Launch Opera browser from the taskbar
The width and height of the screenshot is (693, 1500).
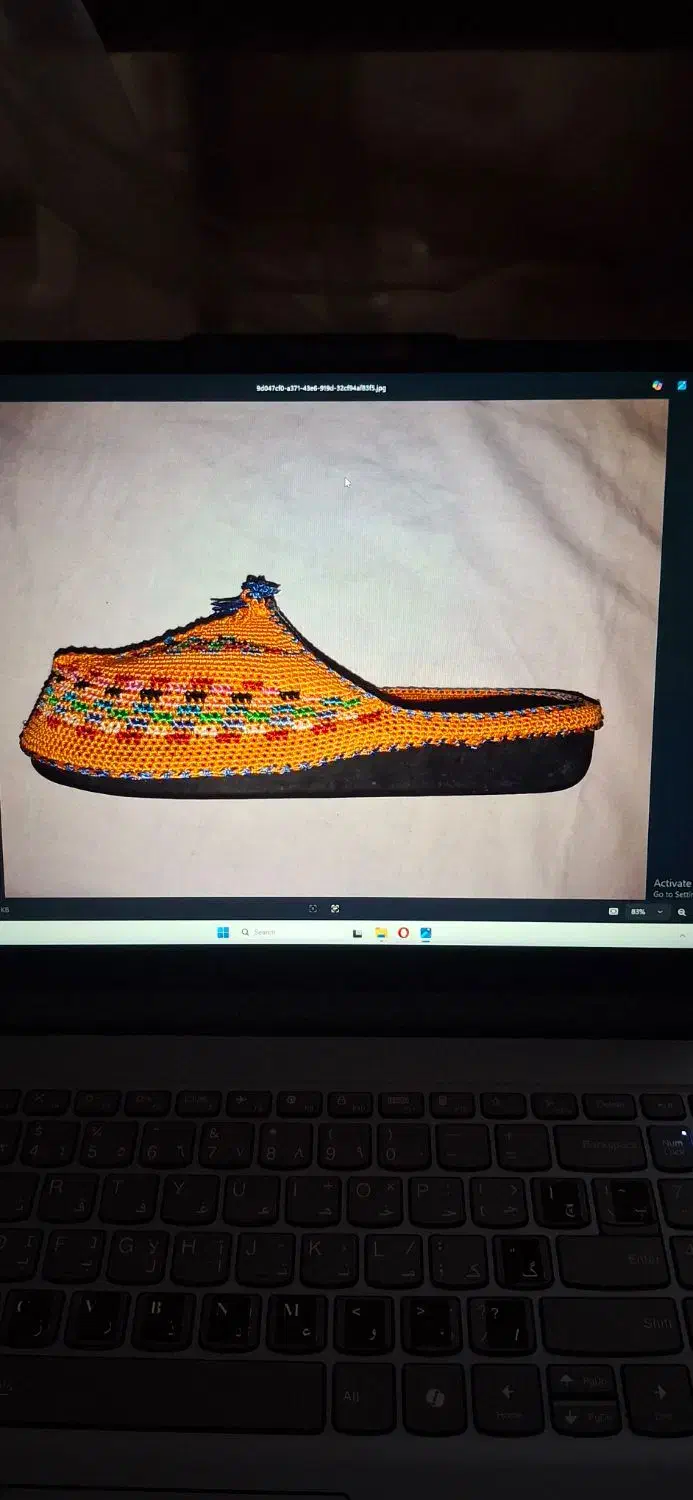403,933
